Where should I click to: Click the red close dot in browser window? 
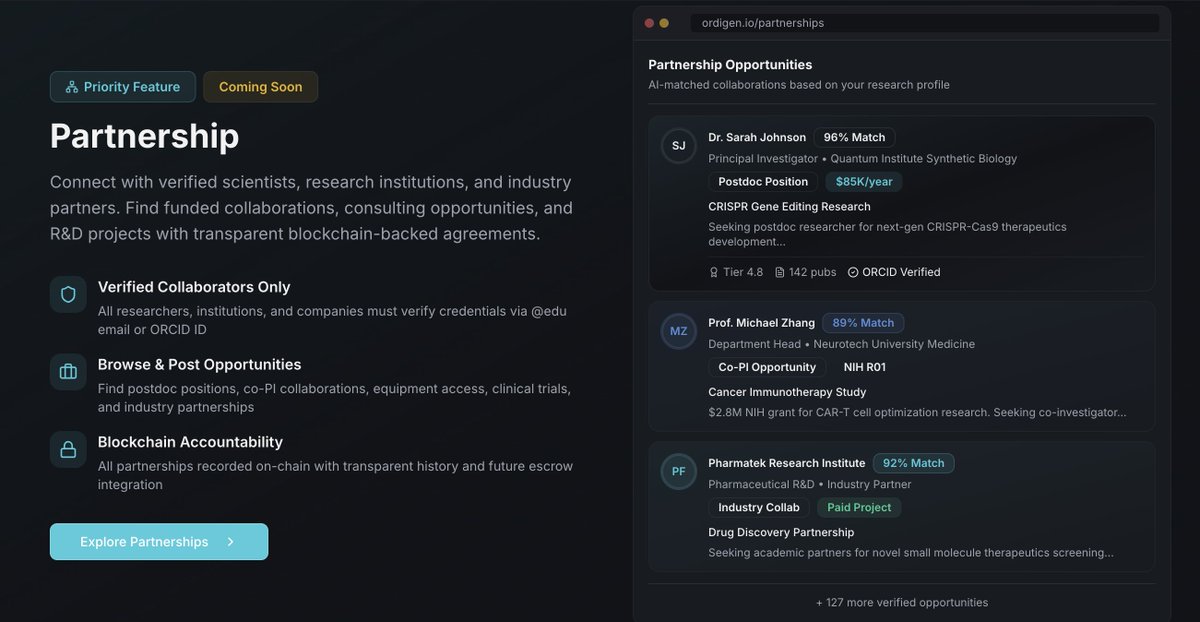[x=649, y=23]
